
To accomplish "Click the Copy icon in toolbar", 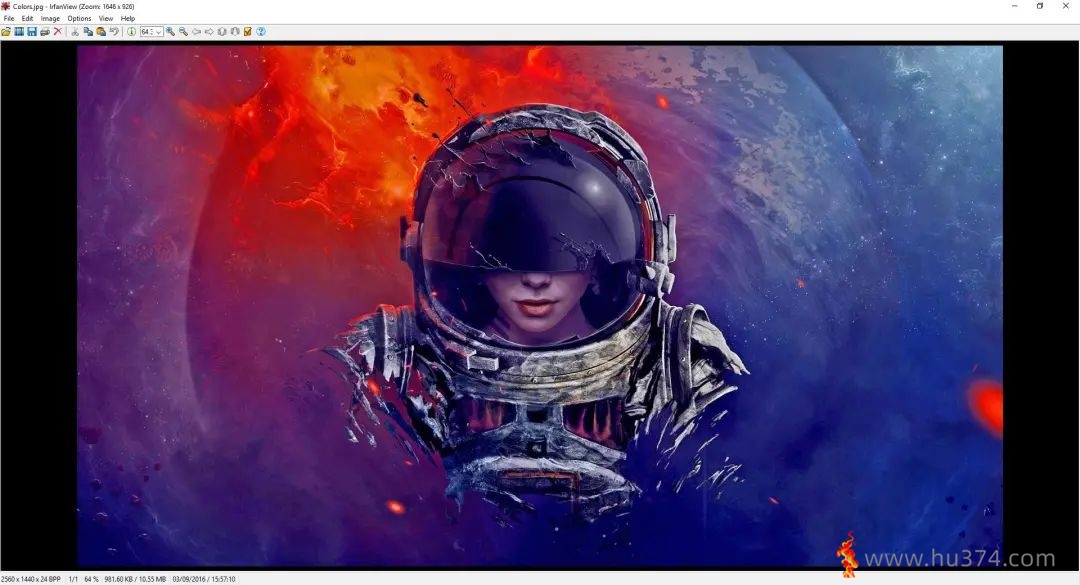I will point(88,32).
